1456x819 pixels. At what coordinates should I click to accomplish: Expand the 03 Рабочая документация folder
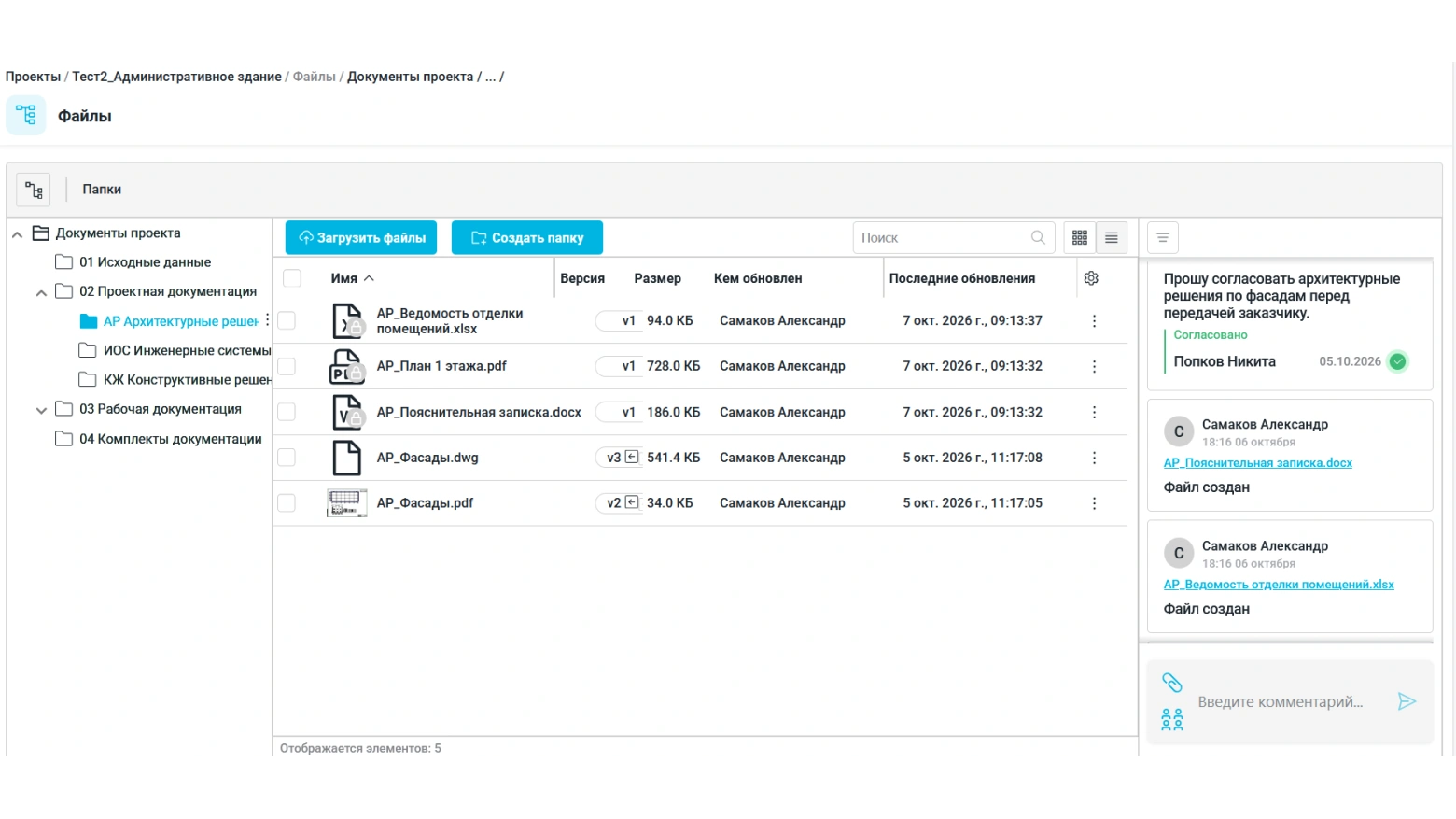41,410
